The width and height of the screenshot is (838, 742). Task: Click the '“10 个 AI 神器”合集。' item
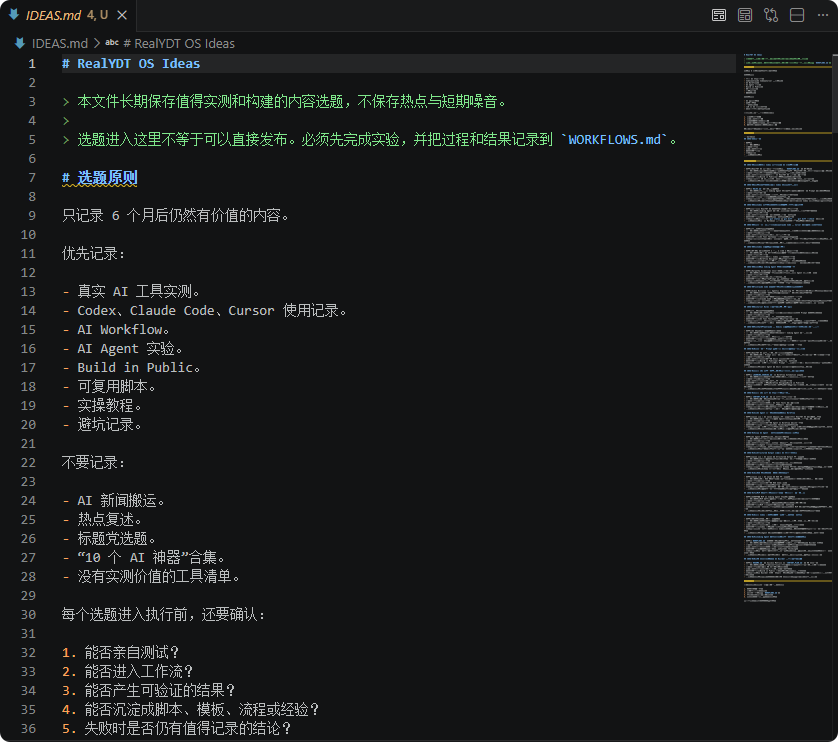[x=151, y=558]
